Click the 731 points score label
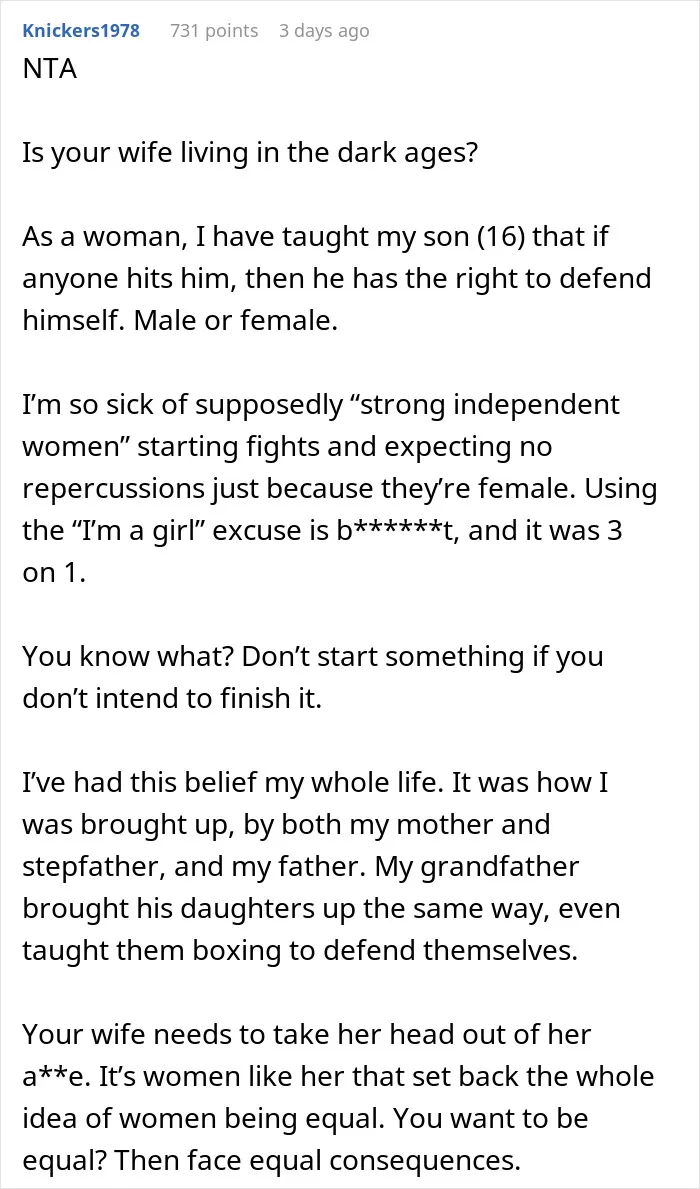 point(214,31)
